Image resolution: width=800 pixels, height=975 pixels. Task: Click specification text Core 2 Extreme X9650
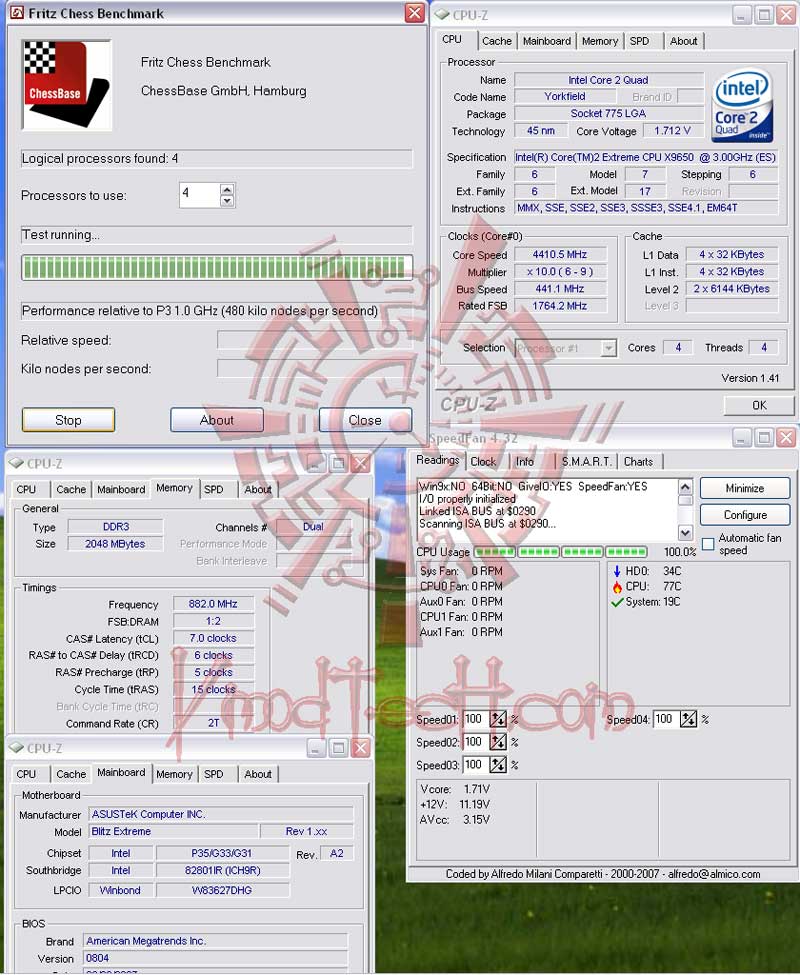645,157
